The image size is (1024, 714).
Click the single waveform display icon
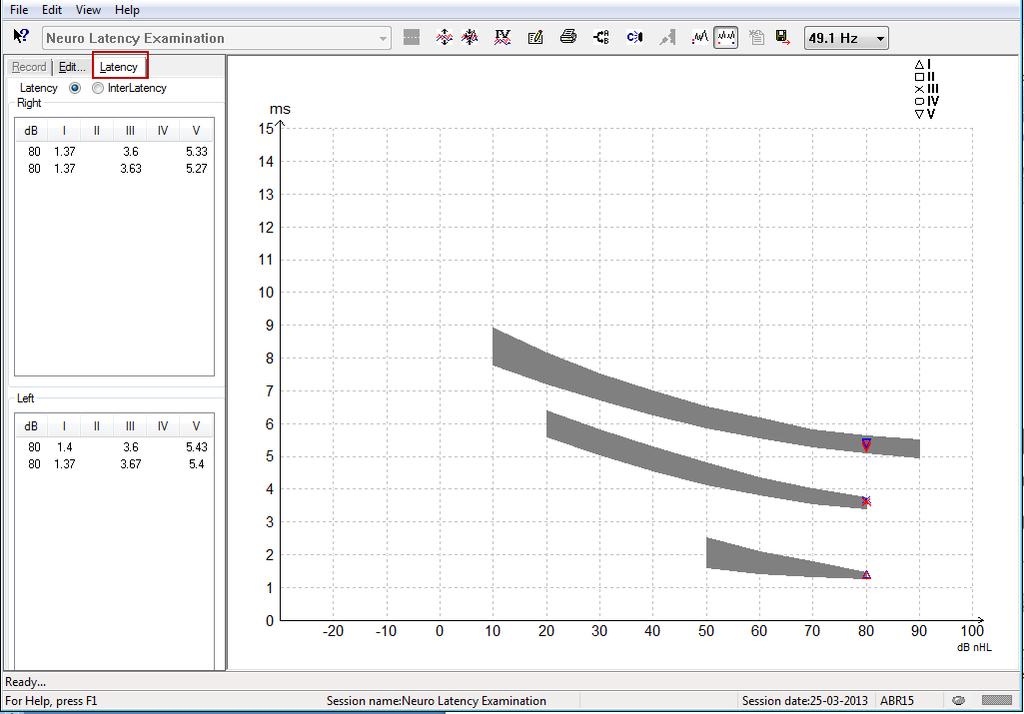(700, 37)
